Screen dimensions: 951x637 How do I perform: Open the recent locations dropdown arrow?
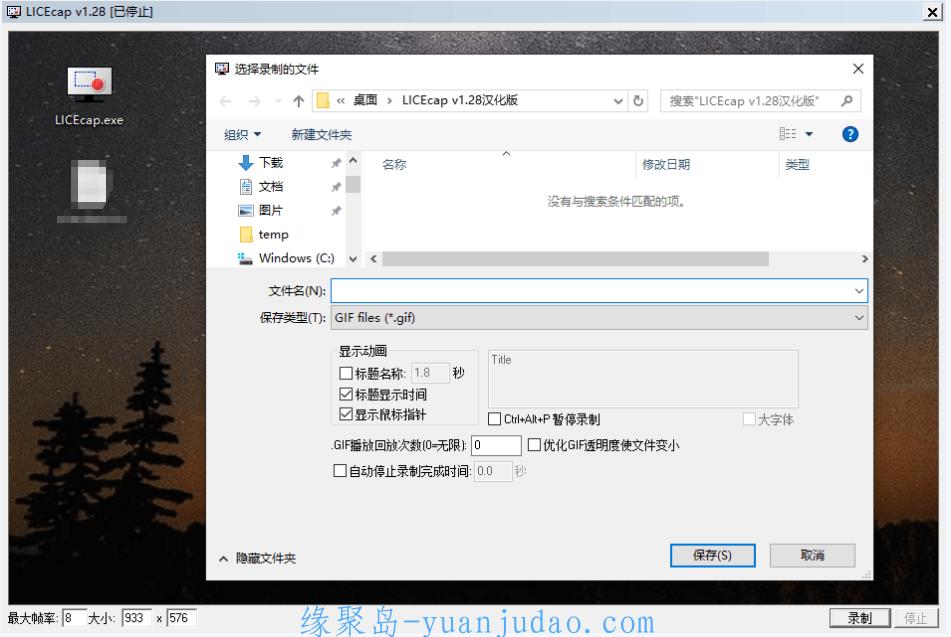[278, 101]
